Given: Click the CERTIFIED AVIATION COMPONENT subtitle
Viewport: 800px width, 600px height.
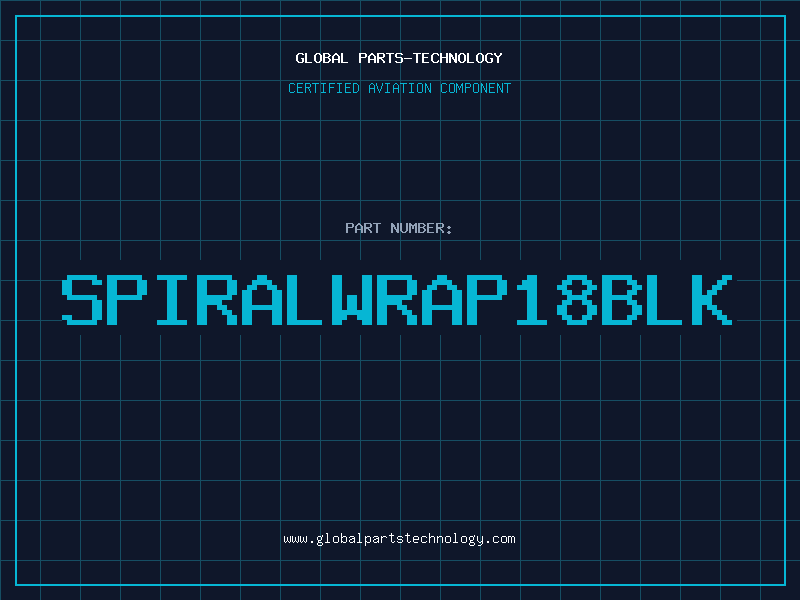Looking at the screenshot, I should point(399,88).
